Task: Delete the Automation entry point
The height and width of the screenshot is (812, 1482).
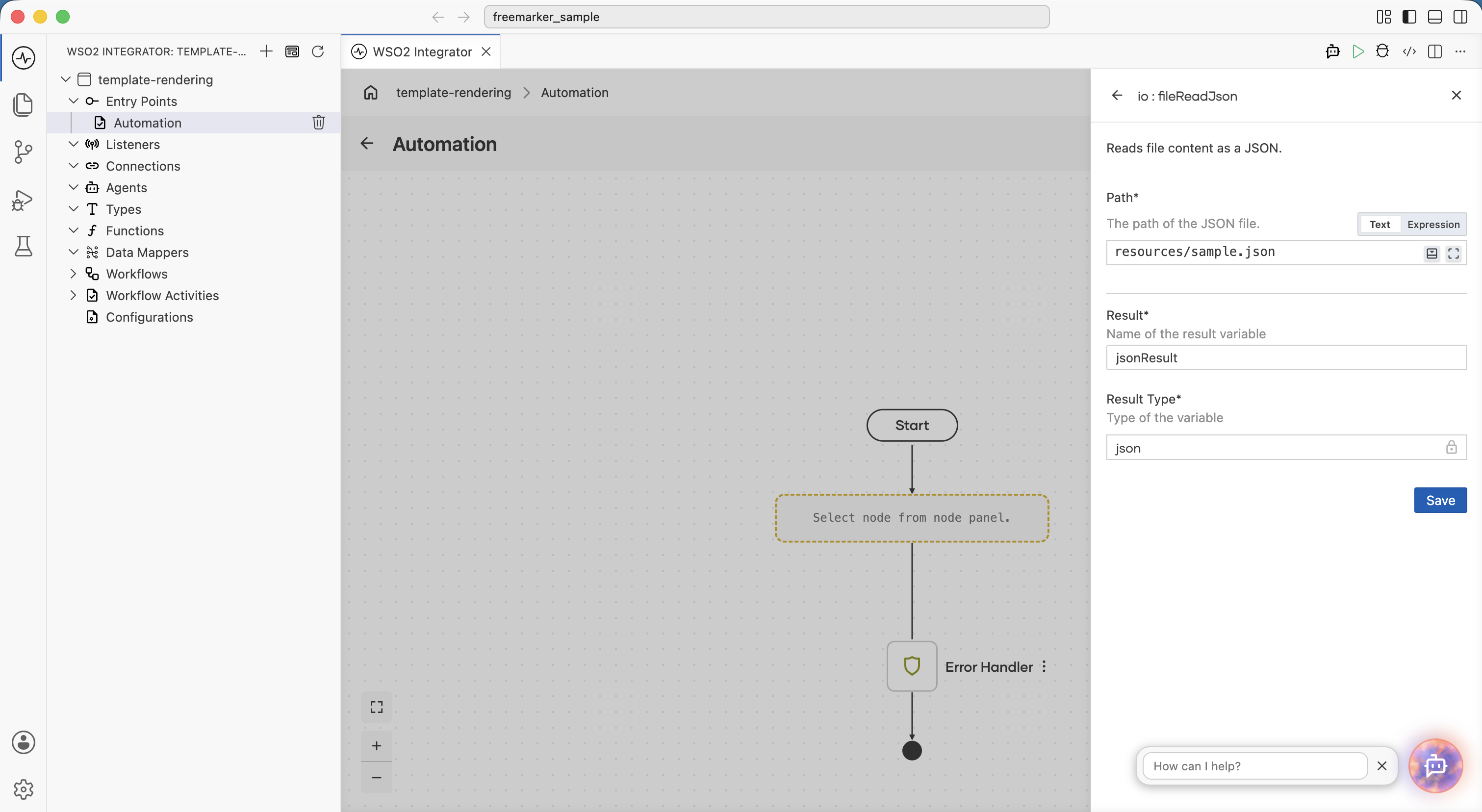Action: point(319,122)
